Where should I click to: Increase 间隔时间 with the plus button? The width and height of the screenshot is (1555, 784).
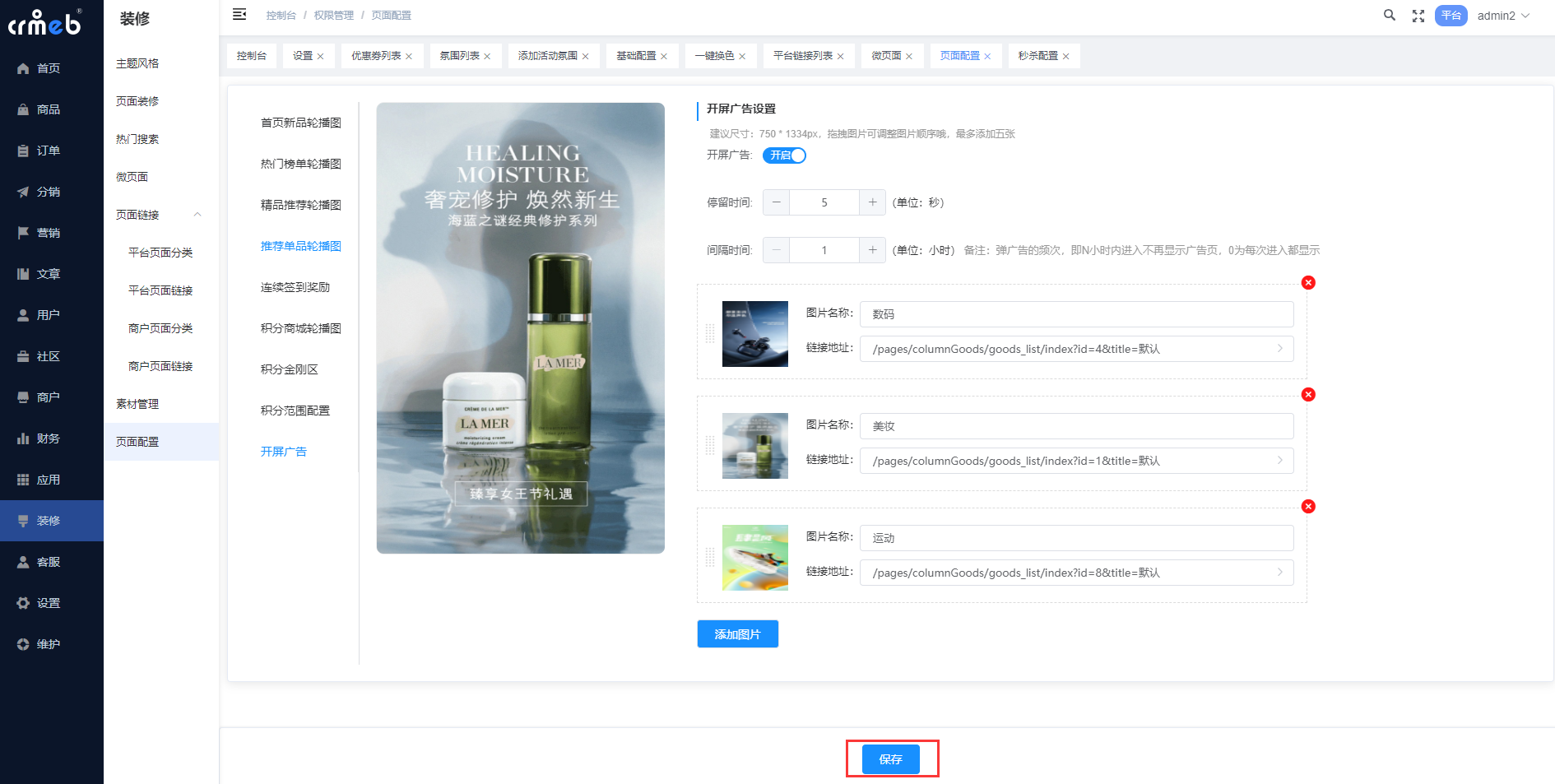(872, 250)
